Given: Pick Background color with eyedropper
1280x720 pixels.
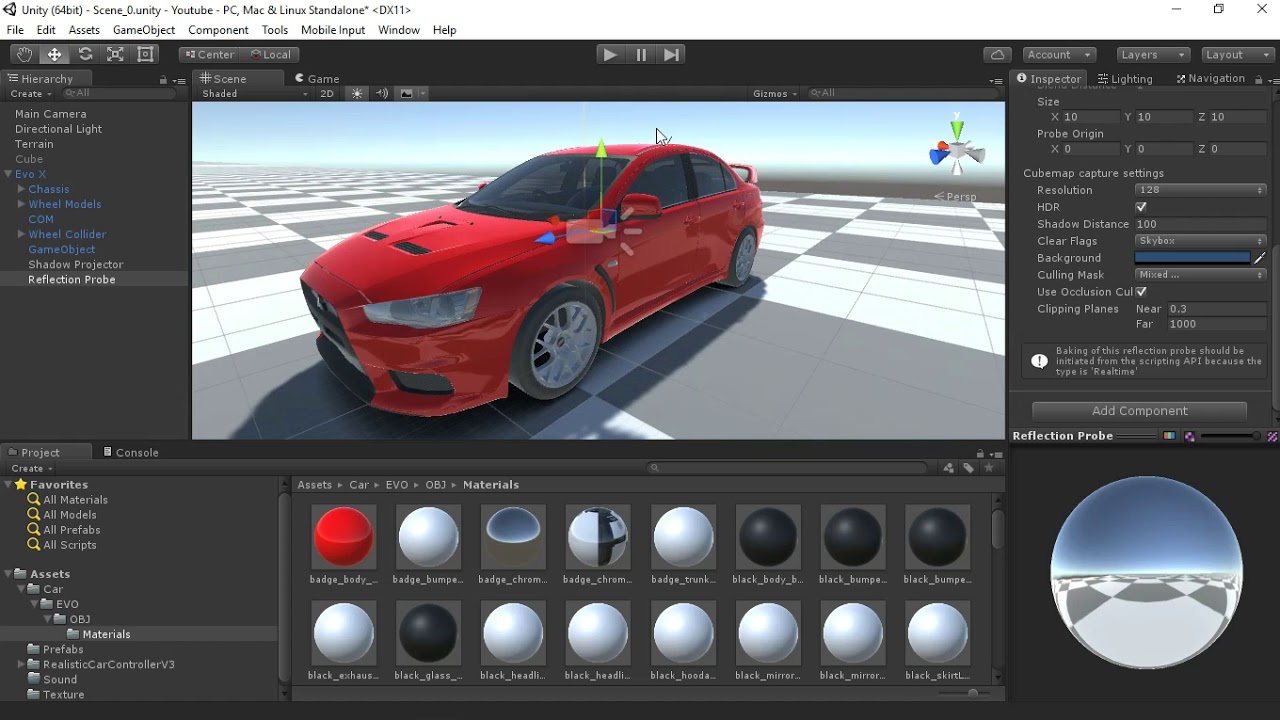Looking at the screenshot, I should click(x=1260, y=258).
